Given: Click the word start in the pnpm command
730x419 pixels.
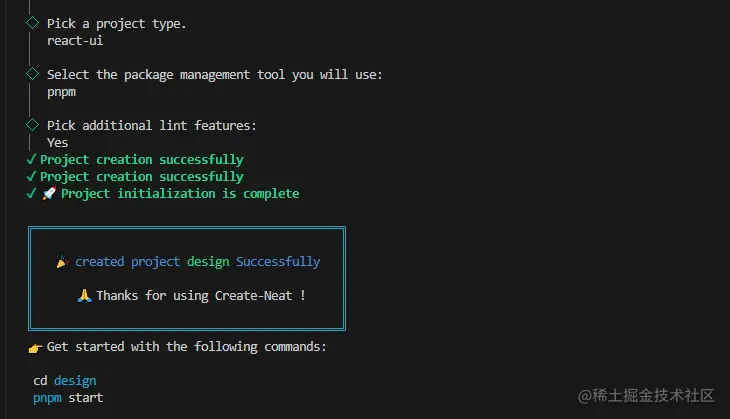Looking at the screenshot, I should point(86,398).
